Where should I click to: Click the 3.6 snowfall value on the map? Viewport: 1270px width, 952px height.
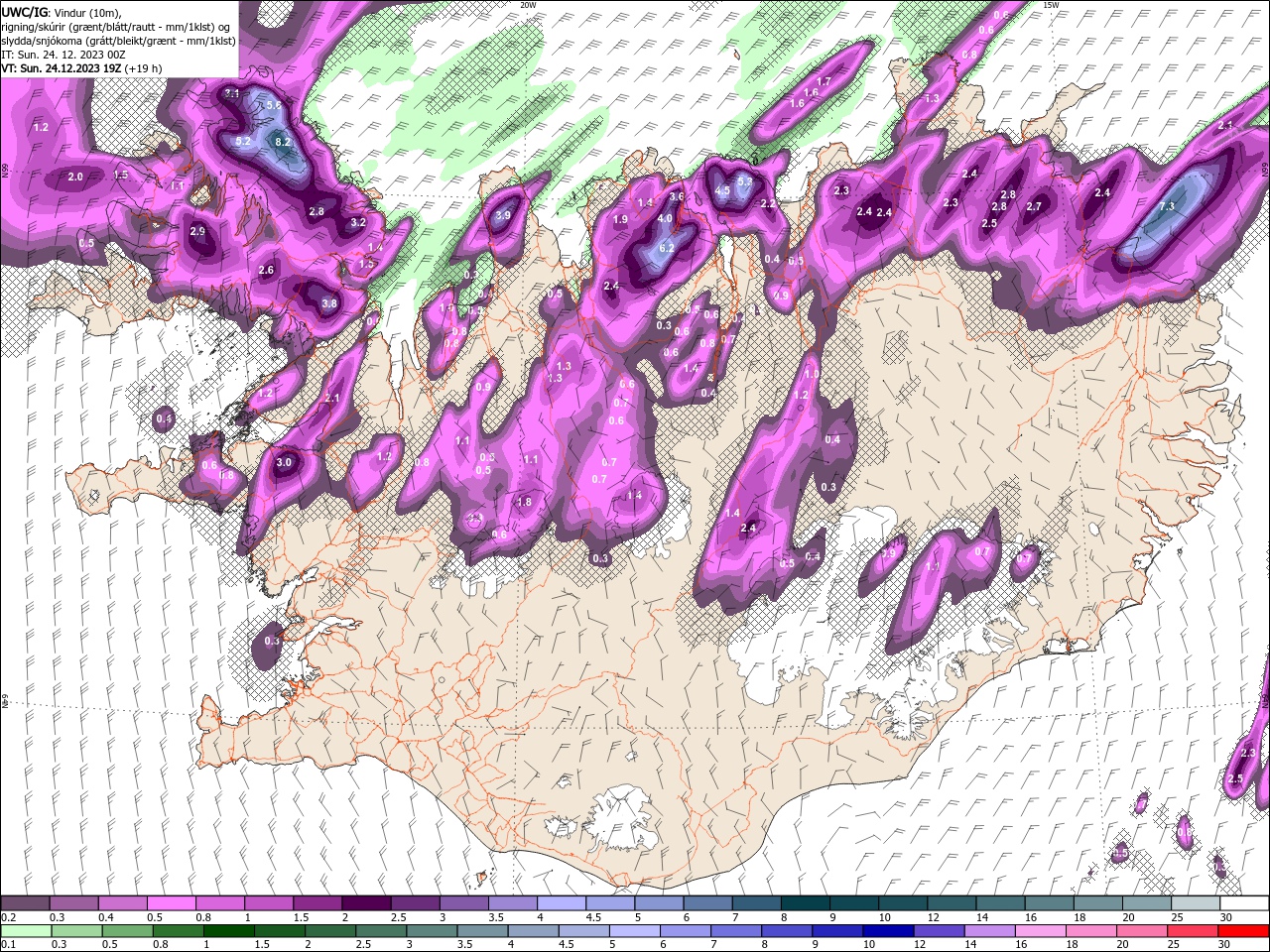pos(677,197)
